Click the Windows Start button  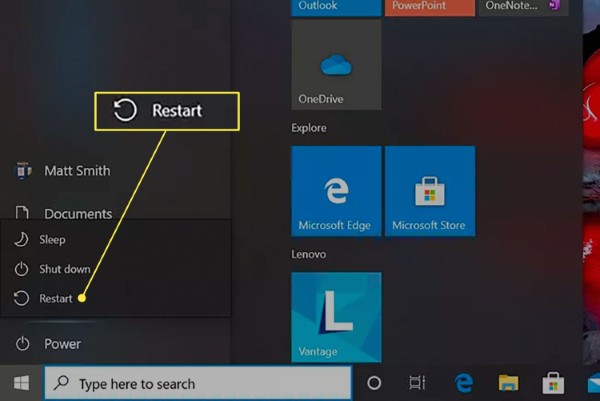click(21, 383)
